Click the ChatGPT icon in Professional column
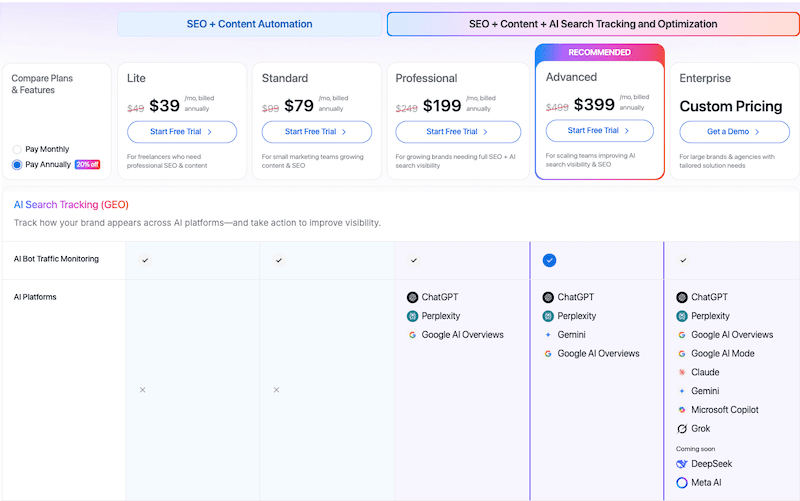 (412, 297)
